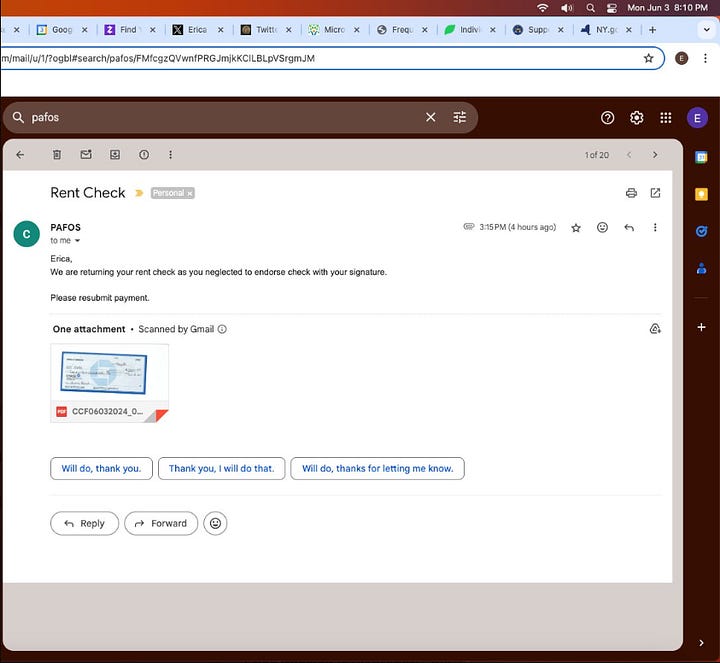720x663 pixels.
Task: Choose smart reply 'Will do, thank you.'
Action: tap(101, 468)
